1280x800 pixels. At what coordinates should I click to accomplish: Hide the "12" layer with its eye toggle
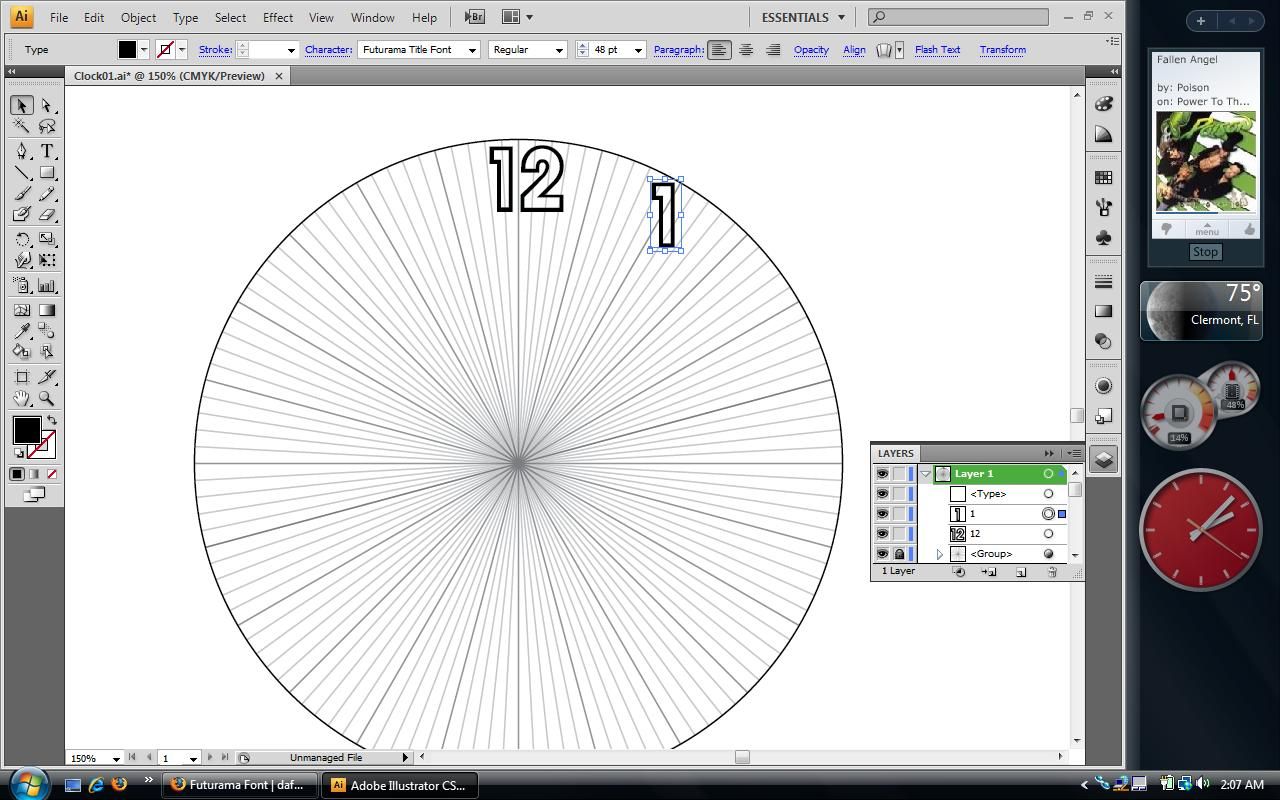[883, 533]
